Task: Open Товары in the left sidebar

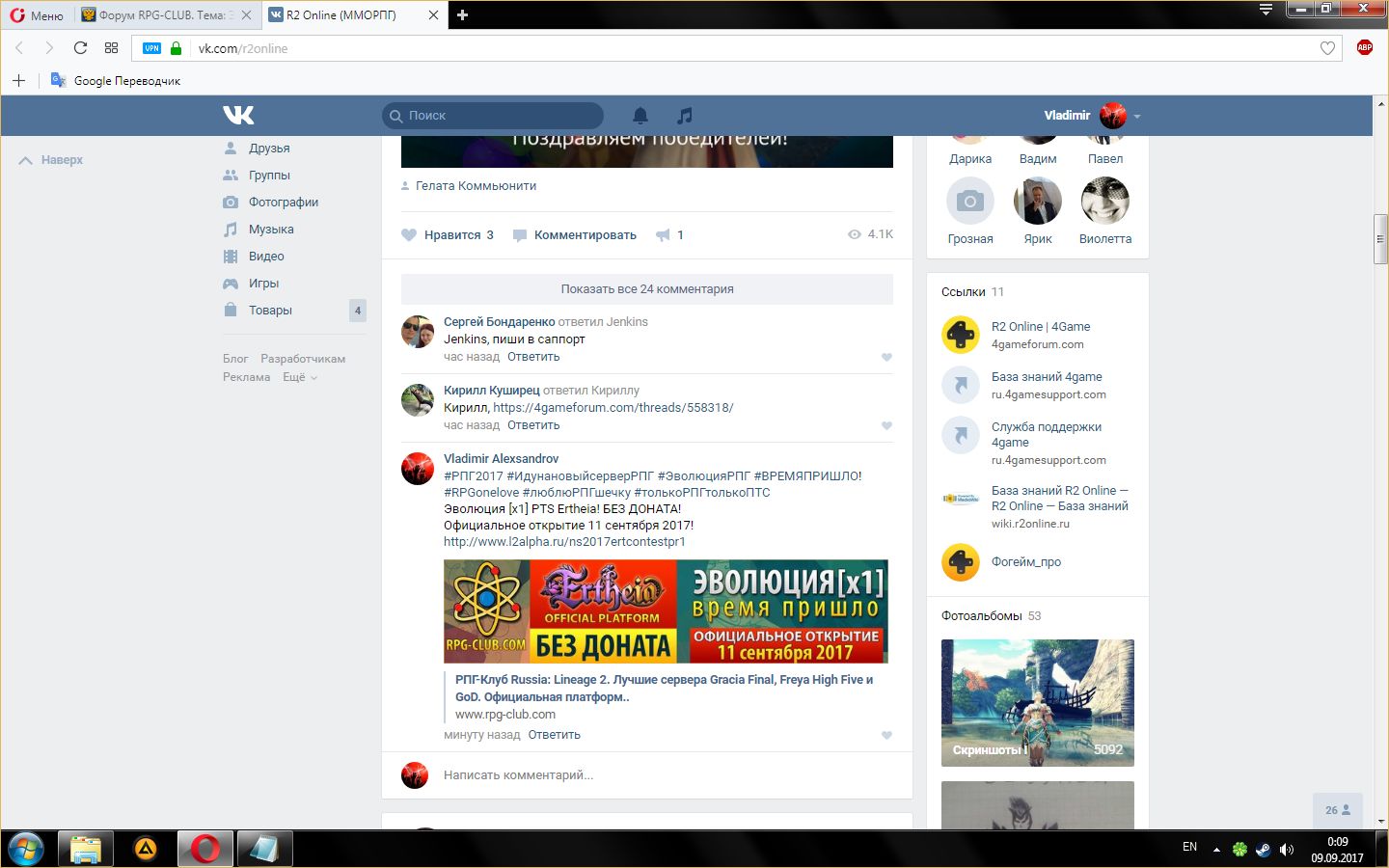Action: (x=270, y=311)
